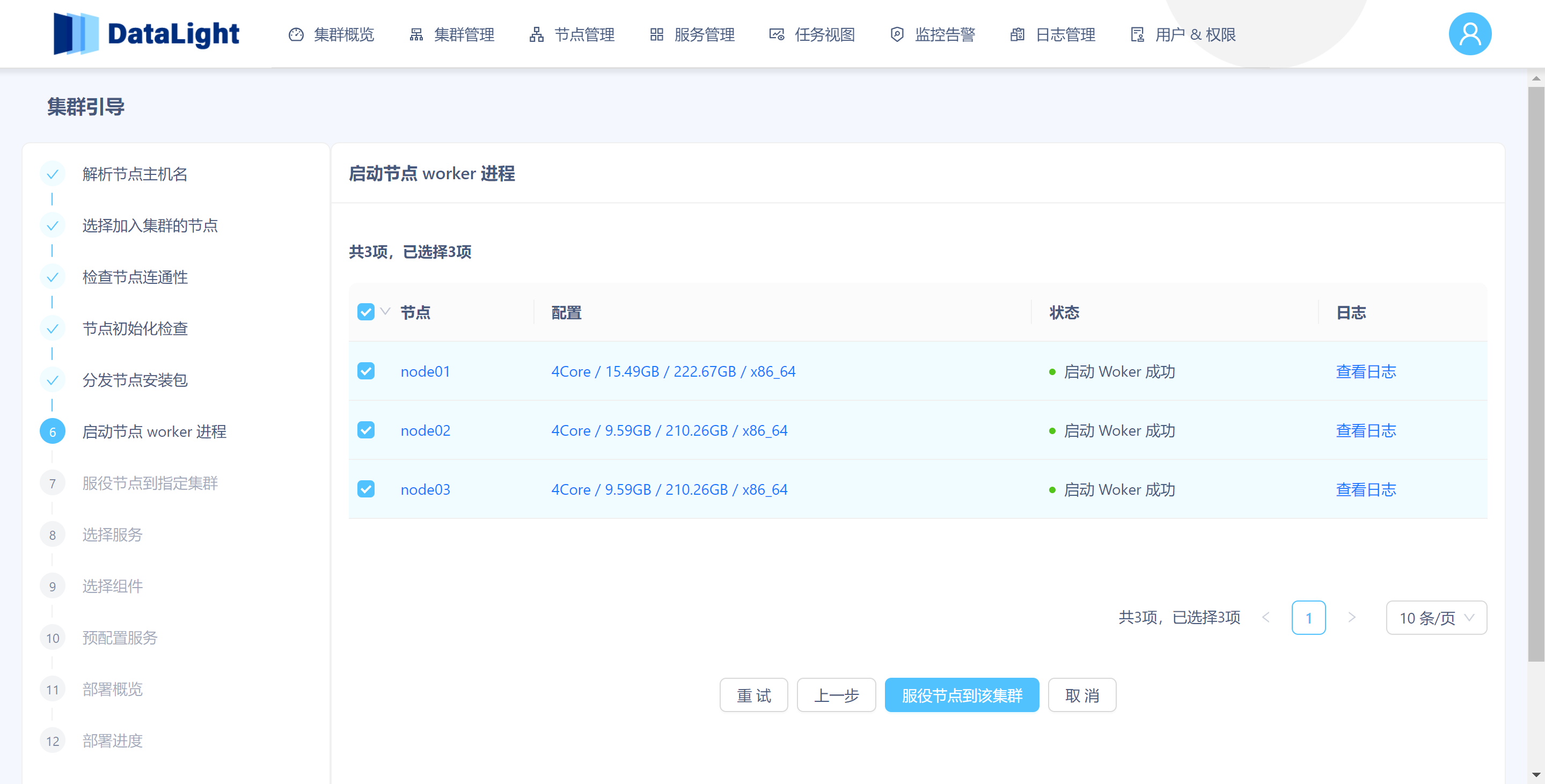Click the 集群管理 cluster icon

pyautogui.click(x=416, y=35)
